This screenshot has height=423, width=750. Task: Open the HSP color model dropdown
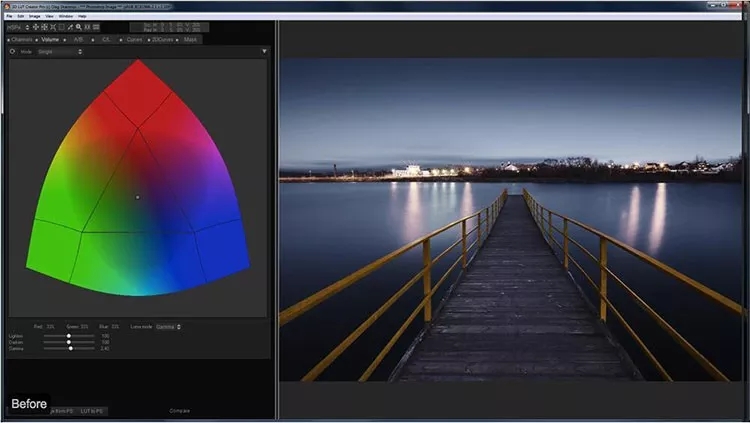(x=16, y=27)
